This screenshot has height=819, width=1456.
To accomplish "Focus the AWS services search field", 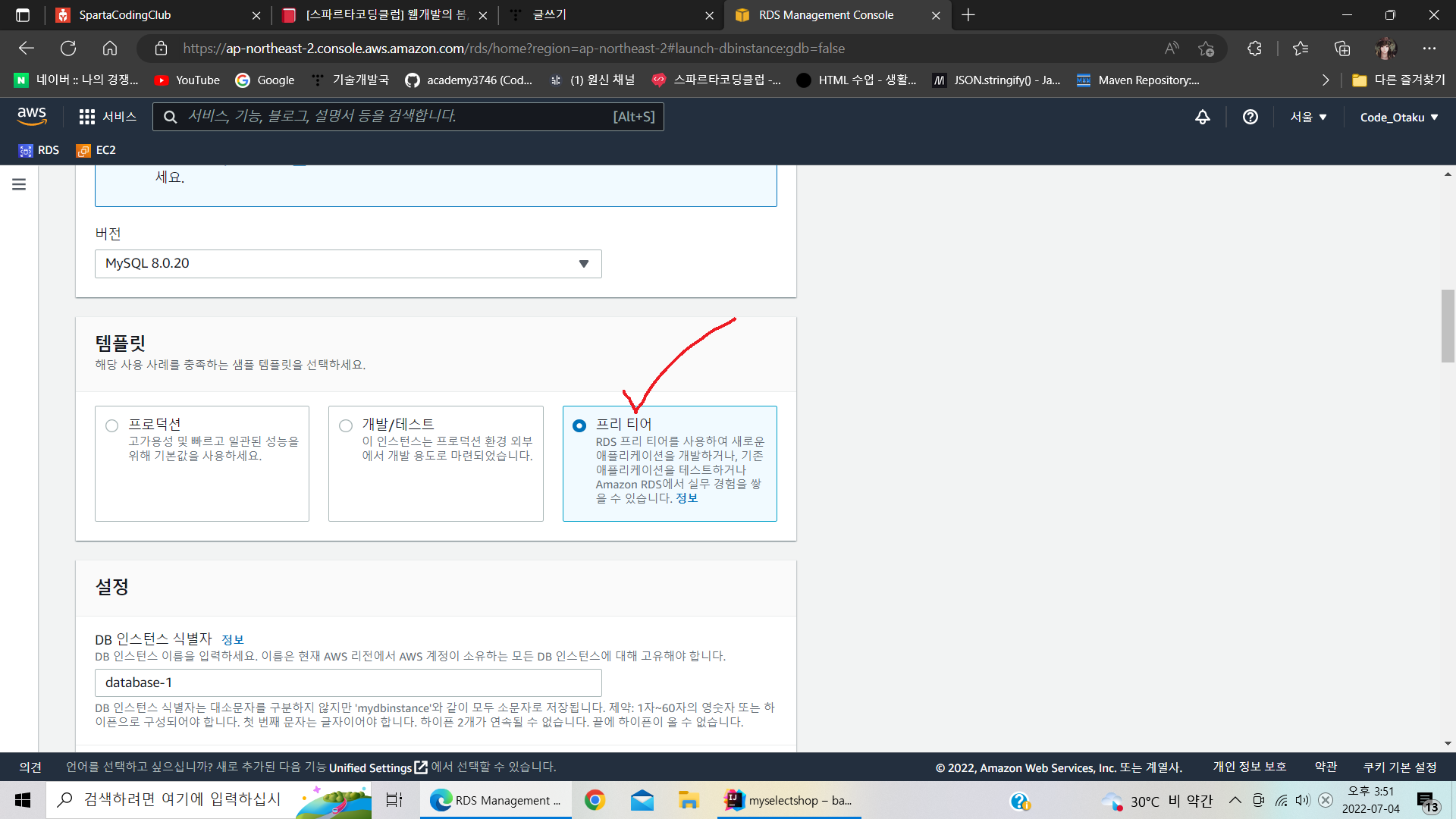I will tap(408, 117).
